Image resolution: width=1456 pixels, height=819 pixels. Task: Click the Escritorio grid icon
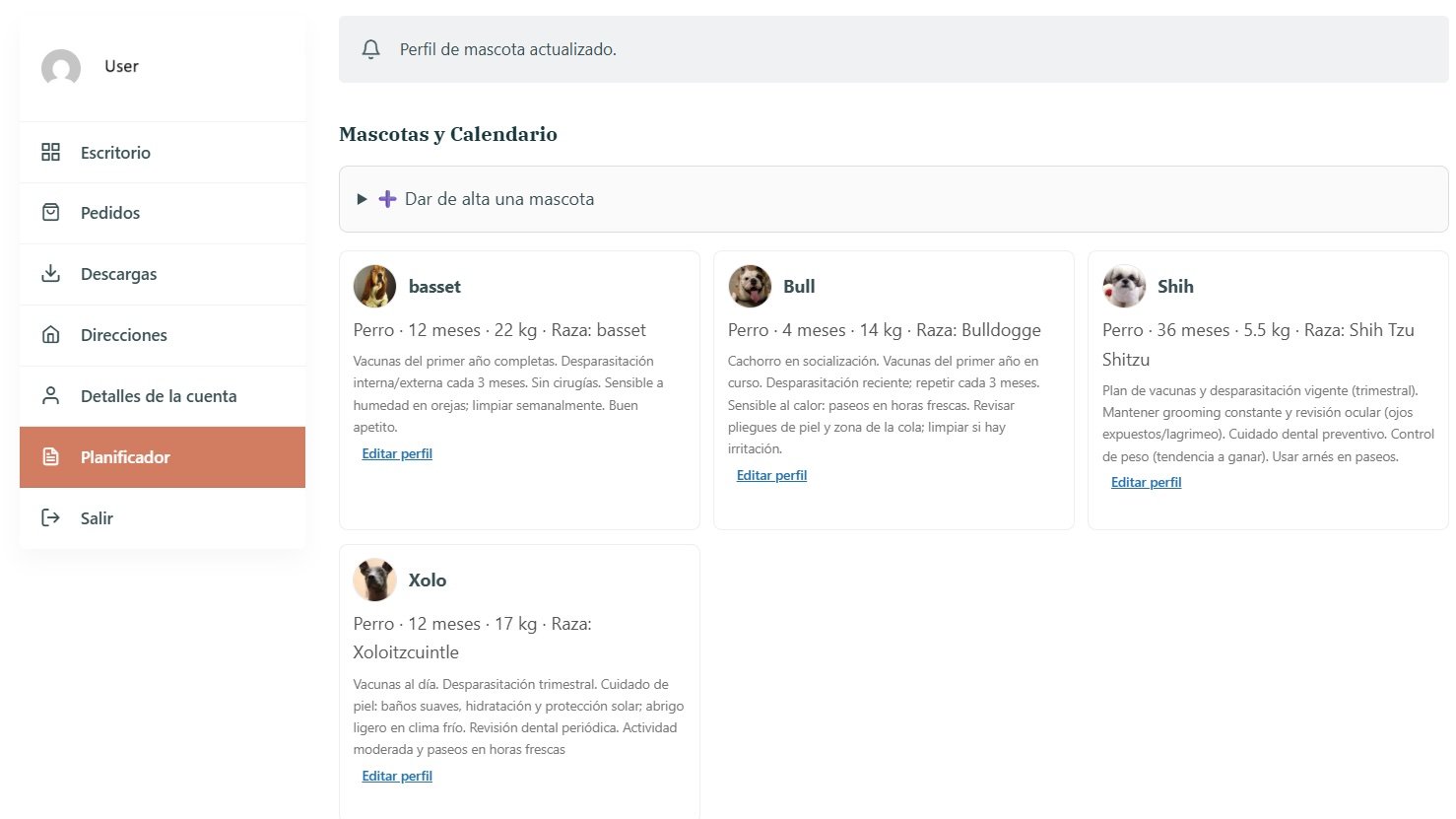(x=51, y=152)
